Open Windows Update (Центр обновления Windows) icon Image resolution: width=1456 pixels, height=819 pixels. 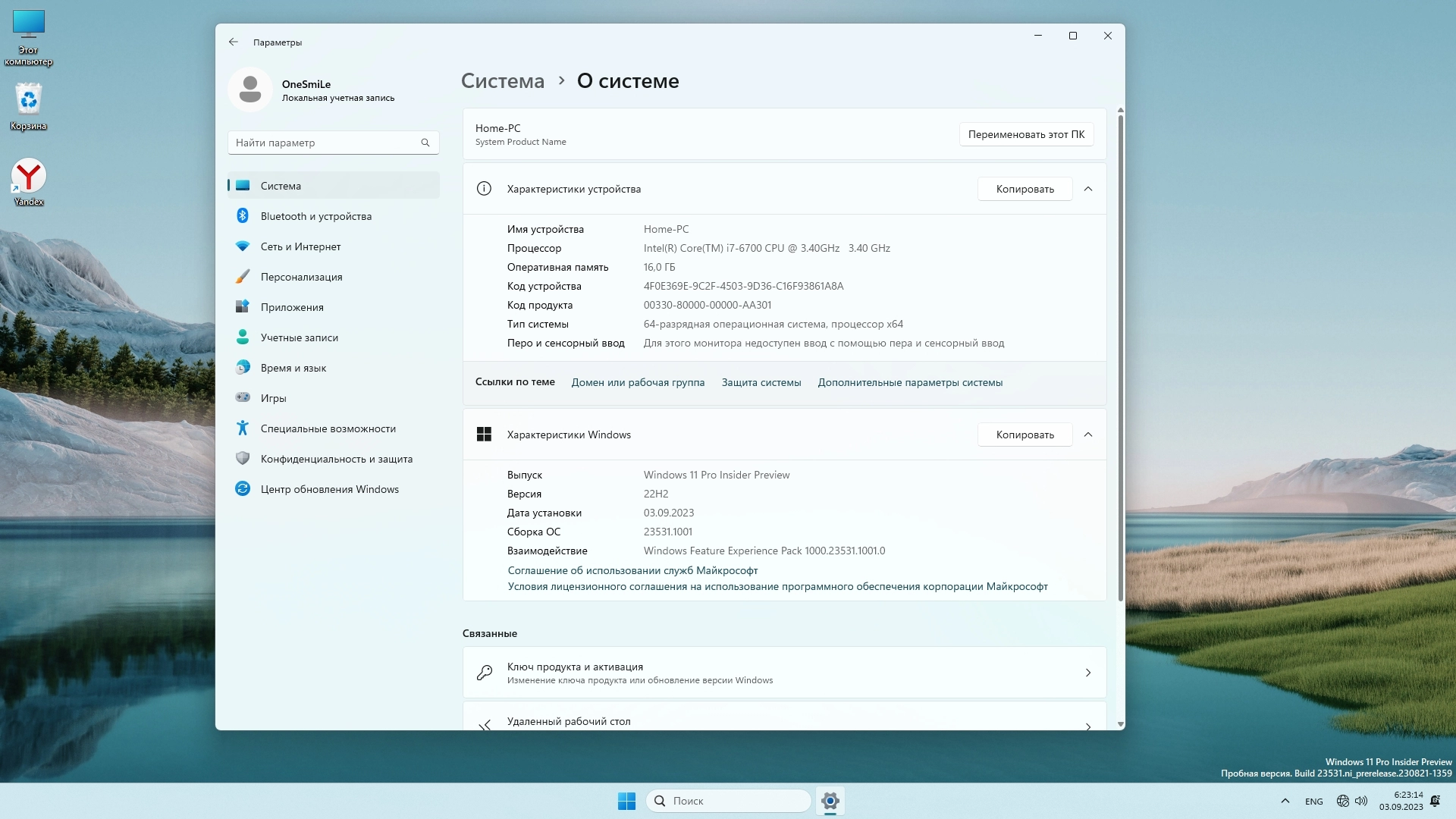coord(243,489)
